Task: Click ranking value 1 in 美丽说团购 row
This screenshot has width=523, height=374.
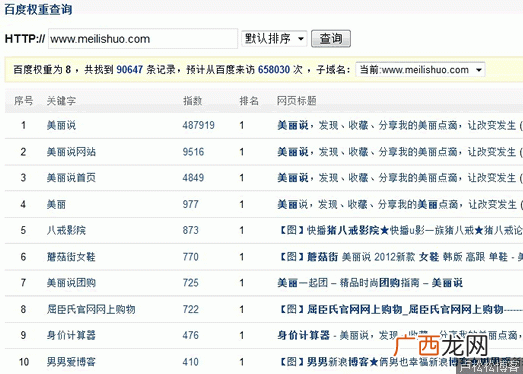Action: [x=242, y=283]
